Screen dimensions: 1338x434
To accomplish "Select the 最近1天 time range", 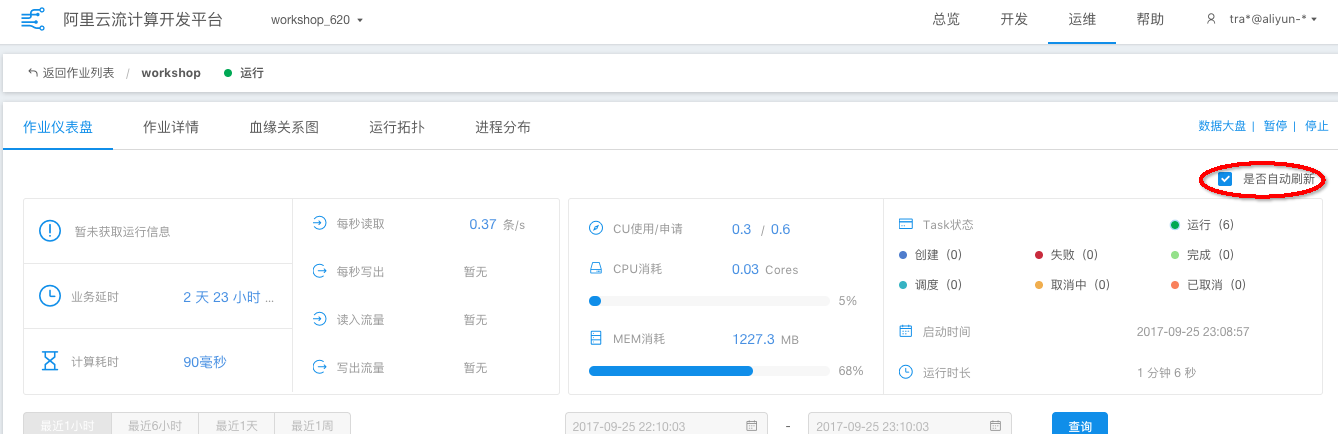I will (237, 424).
